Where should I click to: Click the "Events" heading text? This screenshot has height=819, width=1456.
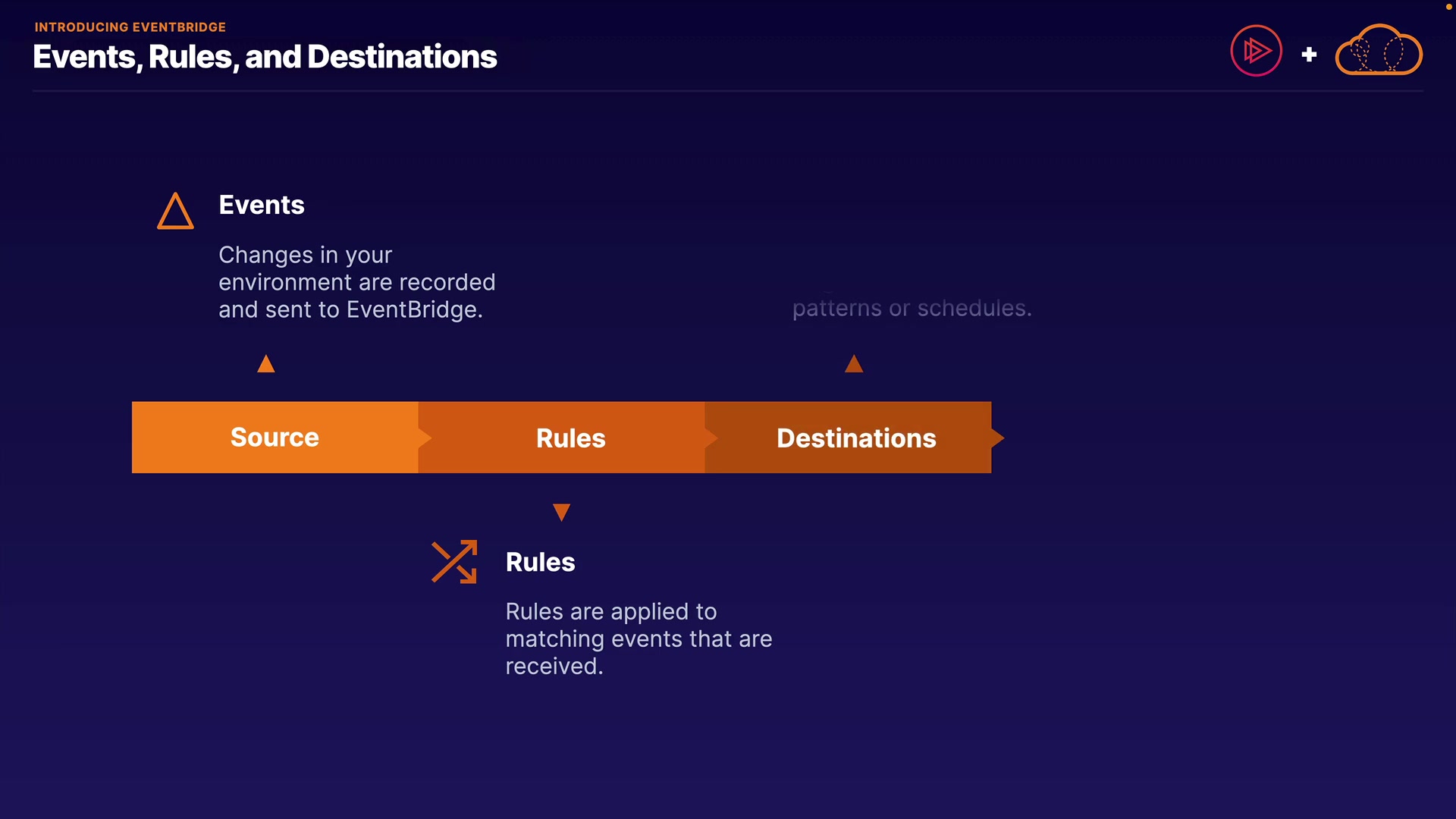(262, 205)
